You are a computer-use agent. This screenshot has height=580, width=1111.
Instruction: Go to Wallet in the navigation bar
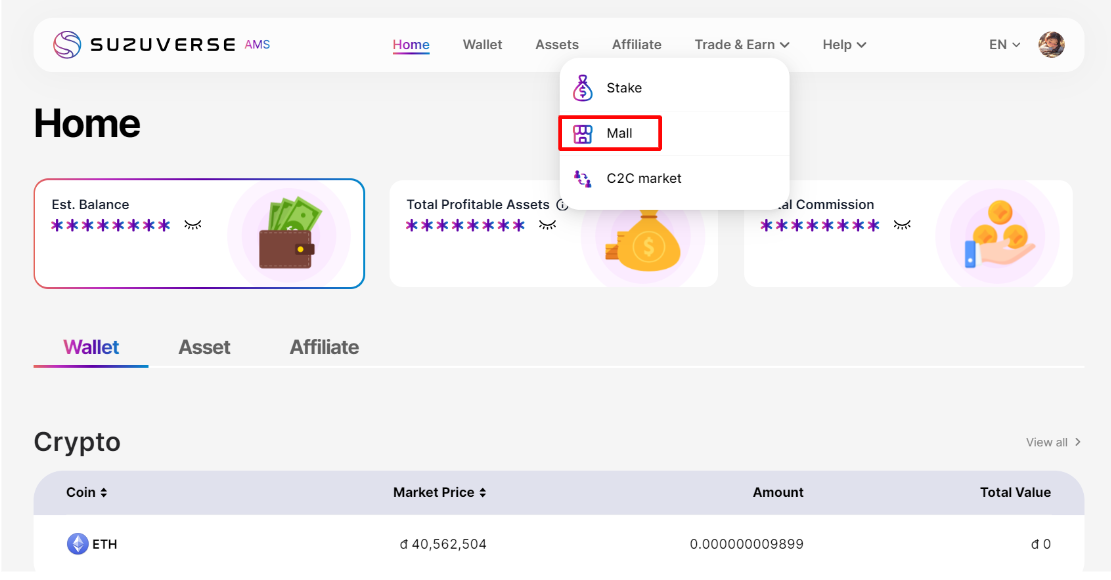coord(482,45)
